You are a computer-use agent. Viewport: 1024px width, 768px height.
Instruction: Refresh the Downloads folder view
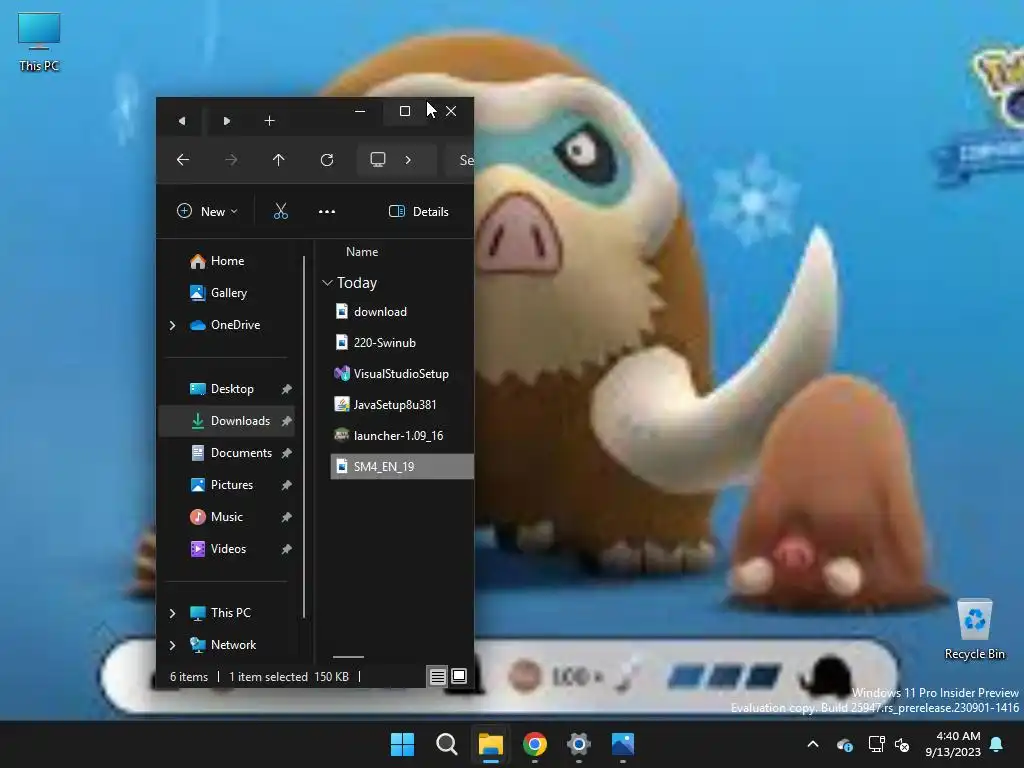[327, 159]
